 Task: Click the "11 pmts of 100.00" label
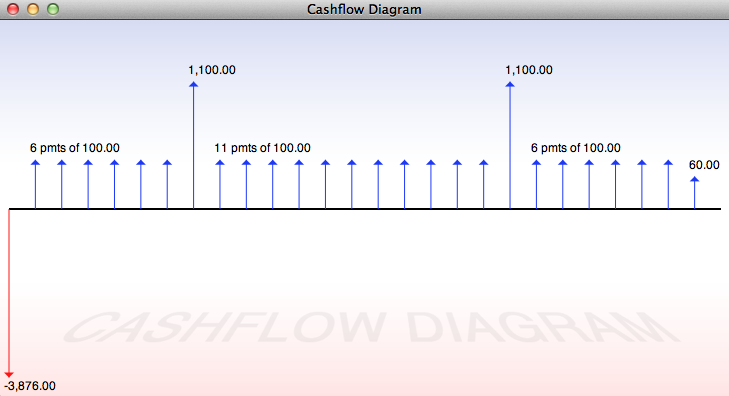point(262,148)
